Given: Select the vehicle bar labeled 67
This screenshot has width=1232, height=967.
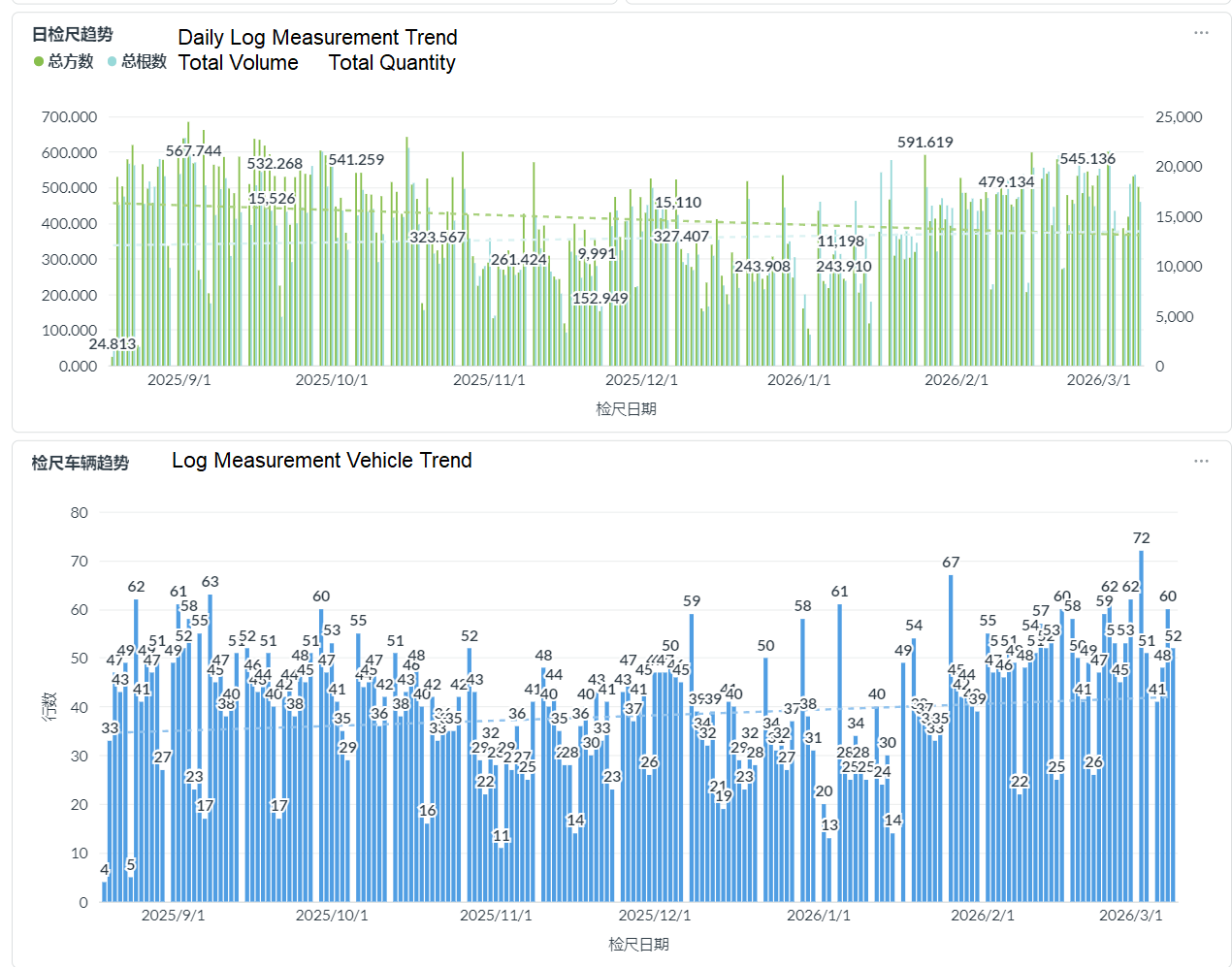Looking at the screenshot, I should point(951,737).
